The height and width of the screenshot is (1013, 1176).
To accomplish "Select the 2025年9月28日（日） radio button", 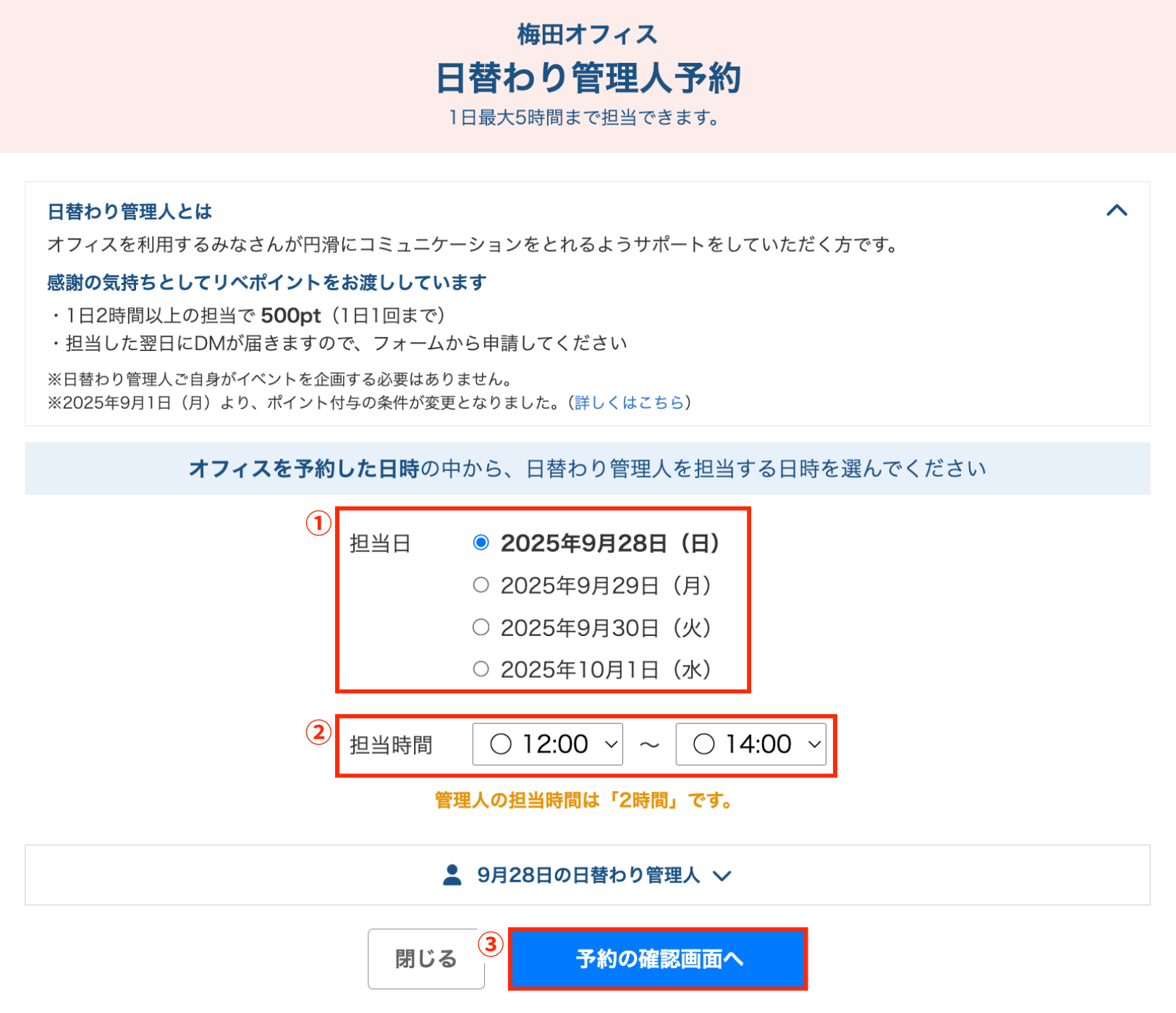I will (x=481, y=541).
